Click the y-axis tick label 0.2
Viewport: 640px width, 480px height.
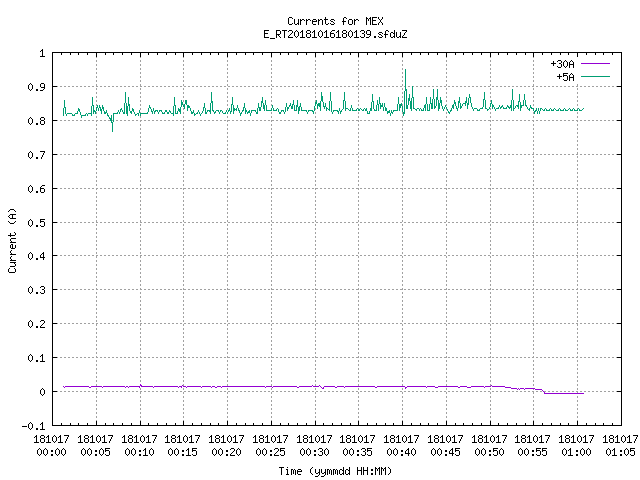(36, 324)
